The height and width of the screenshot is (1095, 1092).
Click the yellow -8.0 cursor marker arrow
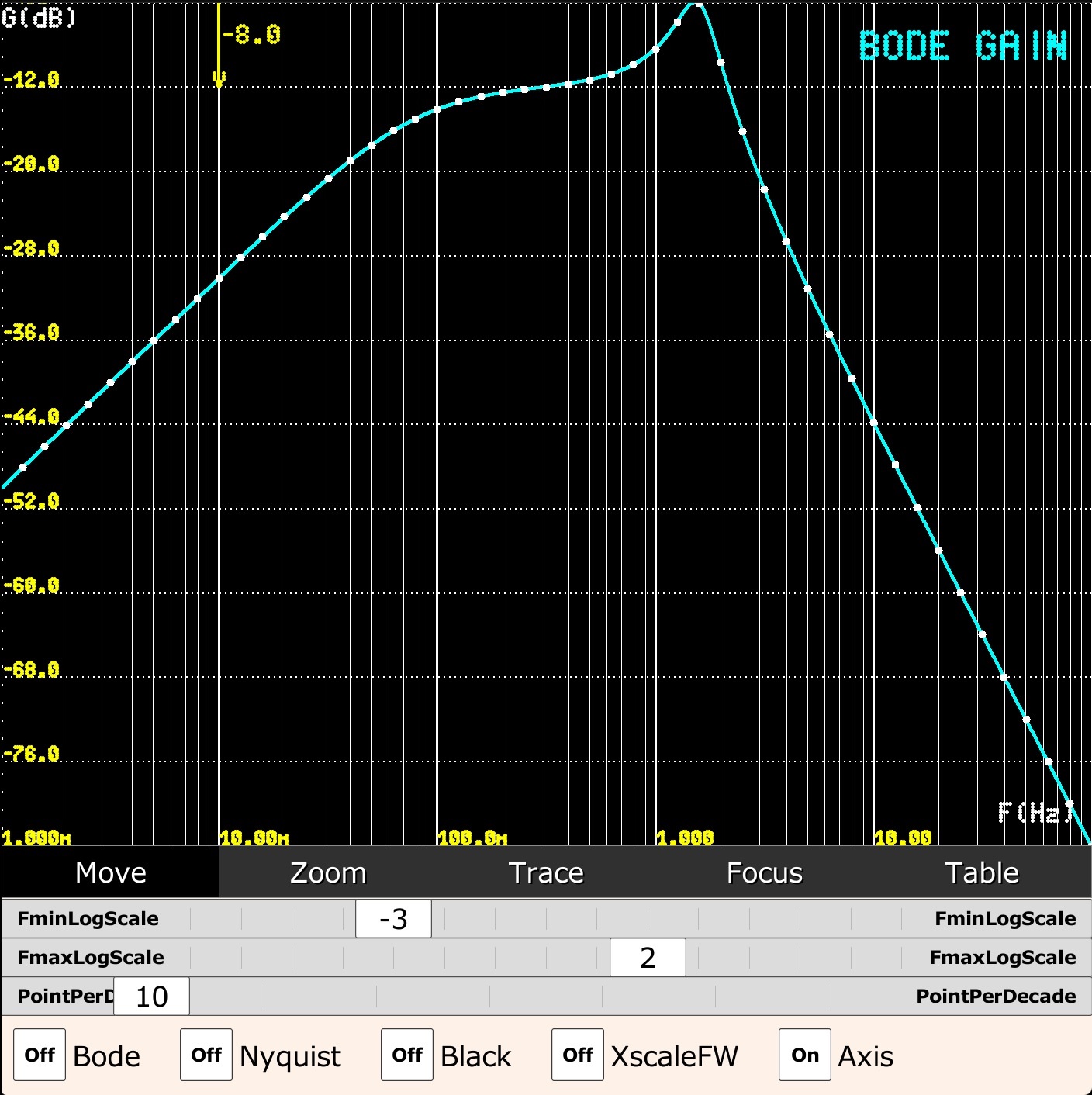tap(219, 78)
